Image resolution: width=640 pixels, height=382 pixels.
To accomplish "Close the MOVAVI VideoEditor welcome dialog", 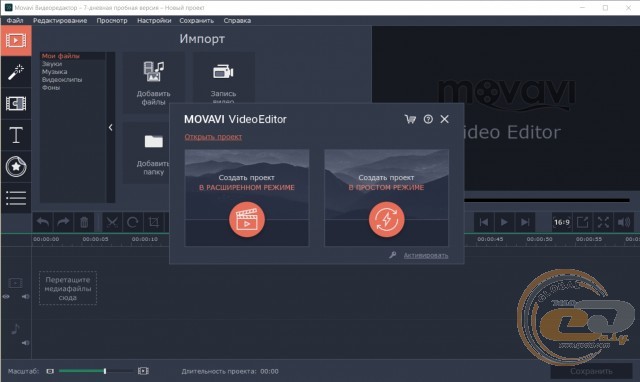I will point(444,119).
